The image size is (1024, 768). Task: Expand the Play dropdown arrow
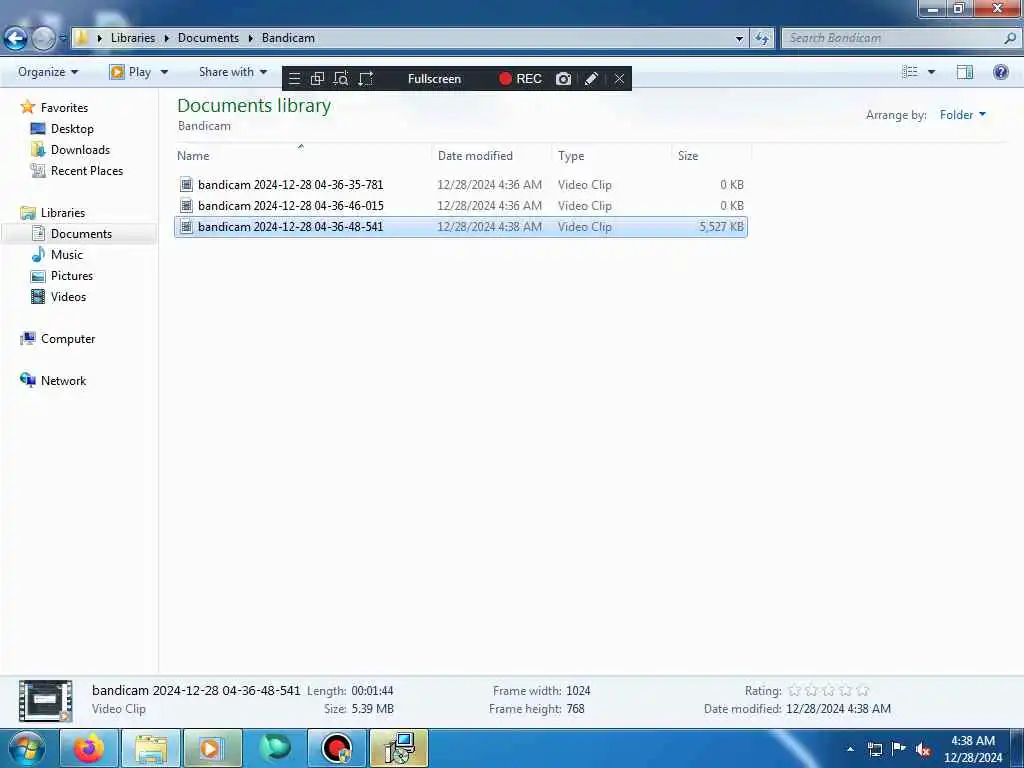click(164, 72)
